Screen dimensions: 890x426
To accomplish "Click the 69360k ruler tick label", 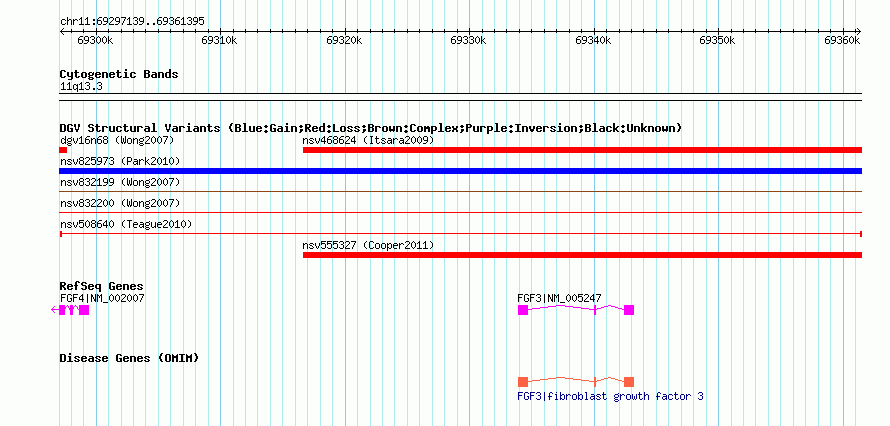I will coord(843,40).
